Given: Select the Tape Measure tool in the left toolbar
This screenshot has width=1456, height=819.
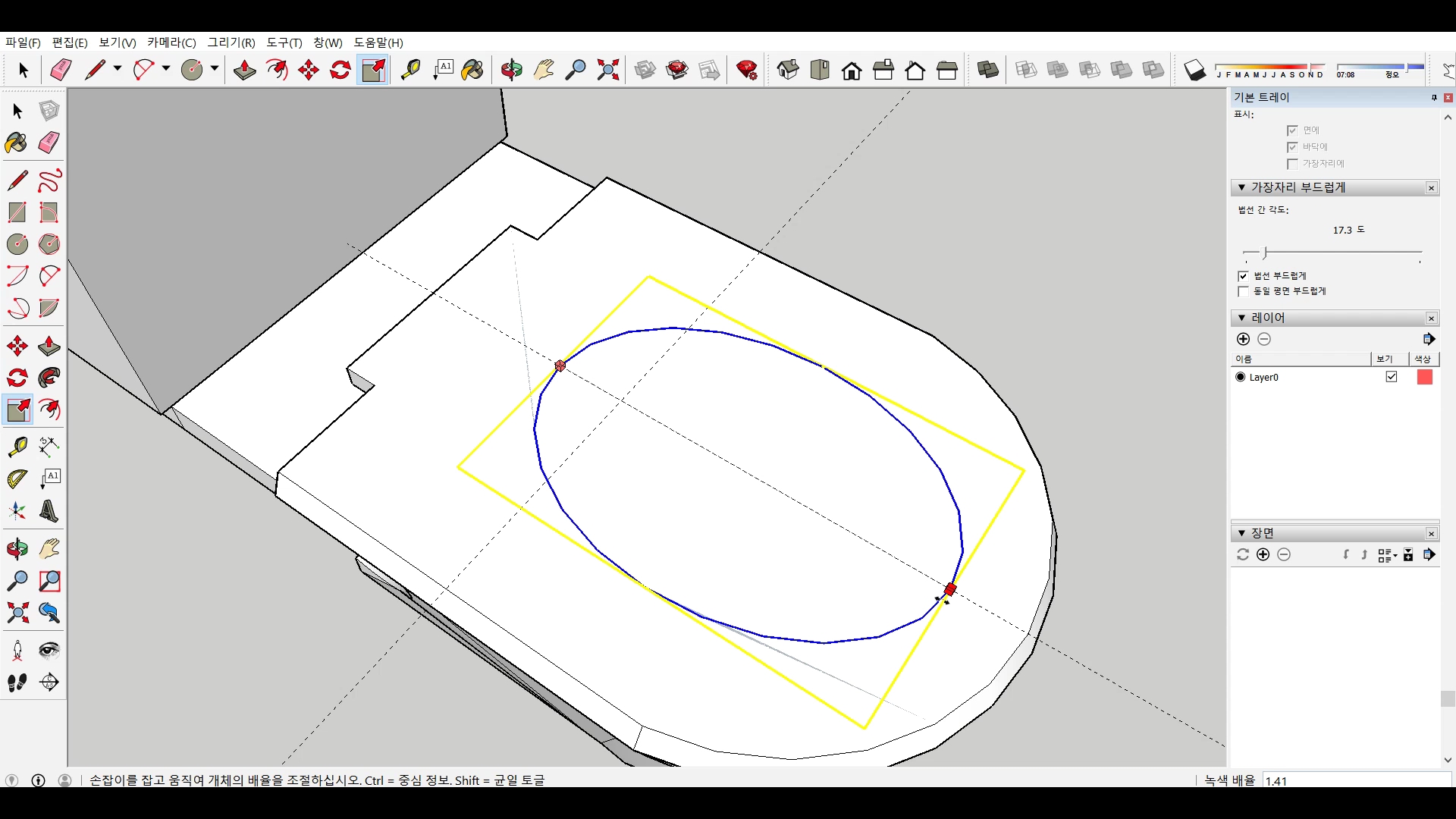Looking at the screenshot, I should pos(17,447).
